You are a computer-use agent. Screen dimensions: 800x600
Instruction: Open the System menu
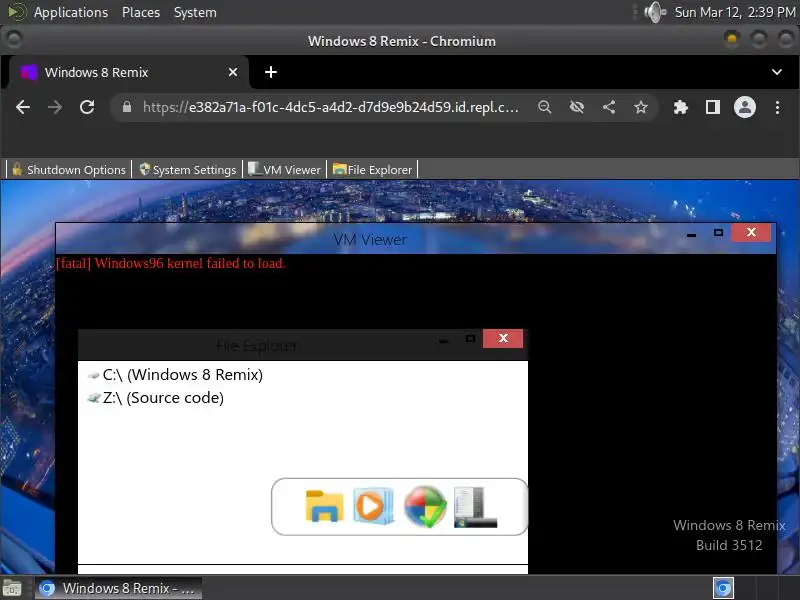195,12
